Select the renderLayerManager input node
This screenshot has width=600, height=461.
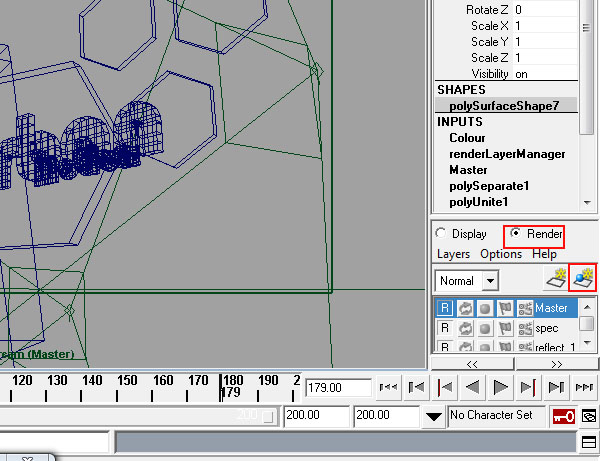pyautogui.click(x=507, y=154)
